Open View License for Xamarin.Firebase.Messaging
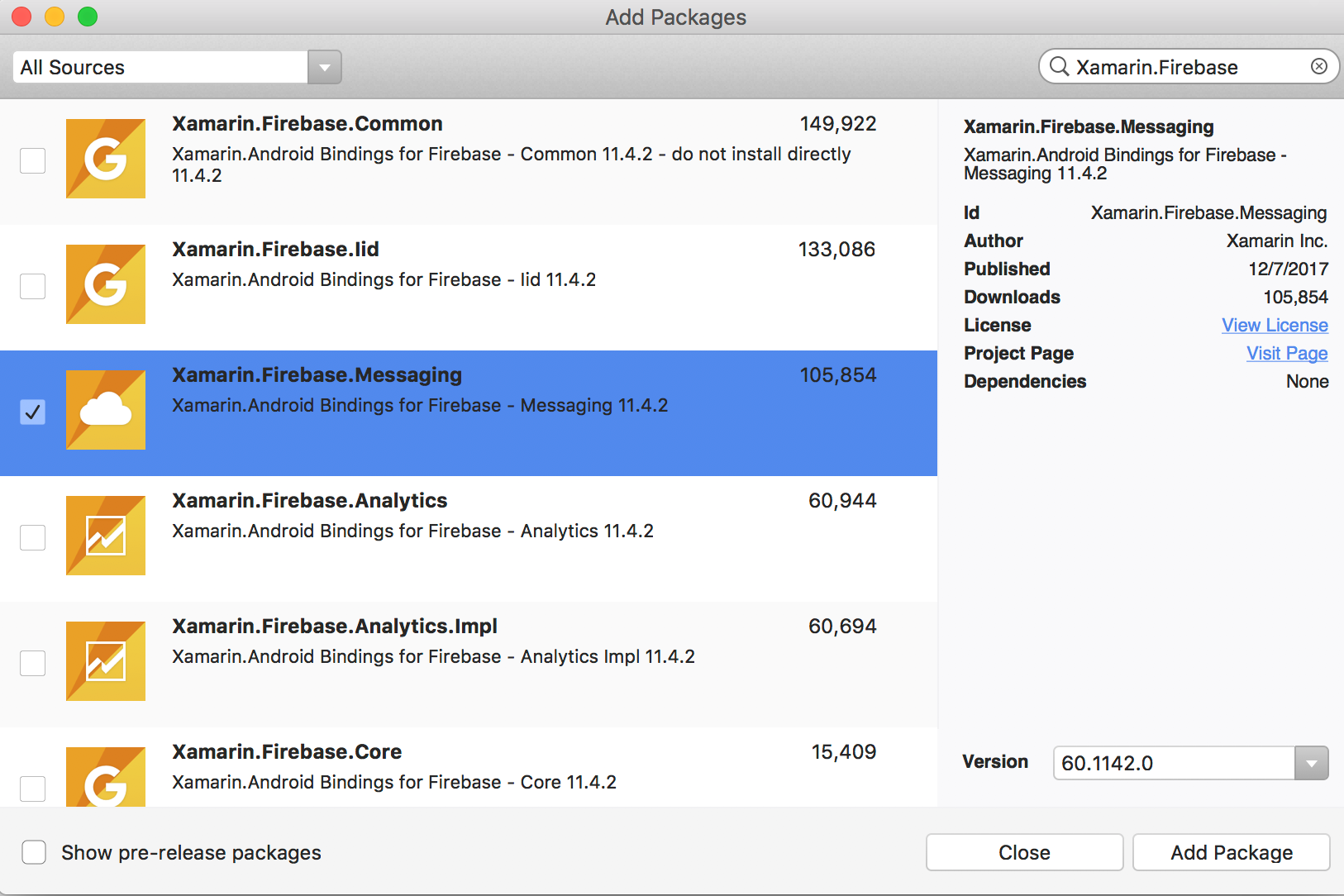 coord(1275,325)
